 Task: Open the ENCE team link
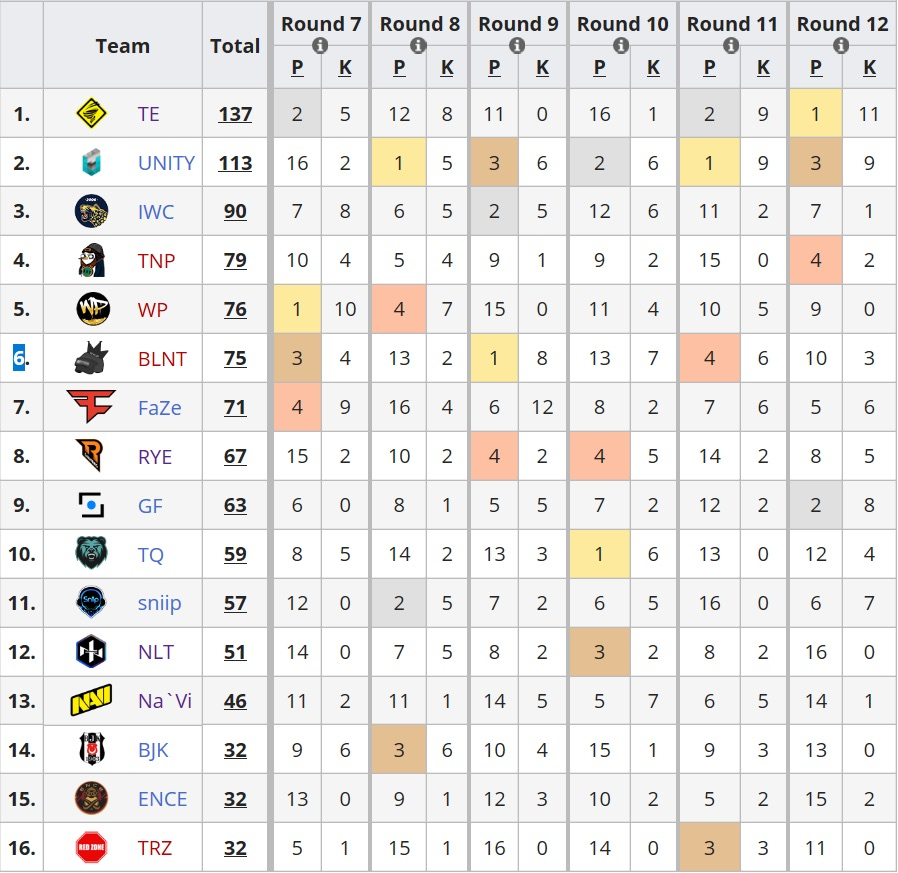click(163, 799)
